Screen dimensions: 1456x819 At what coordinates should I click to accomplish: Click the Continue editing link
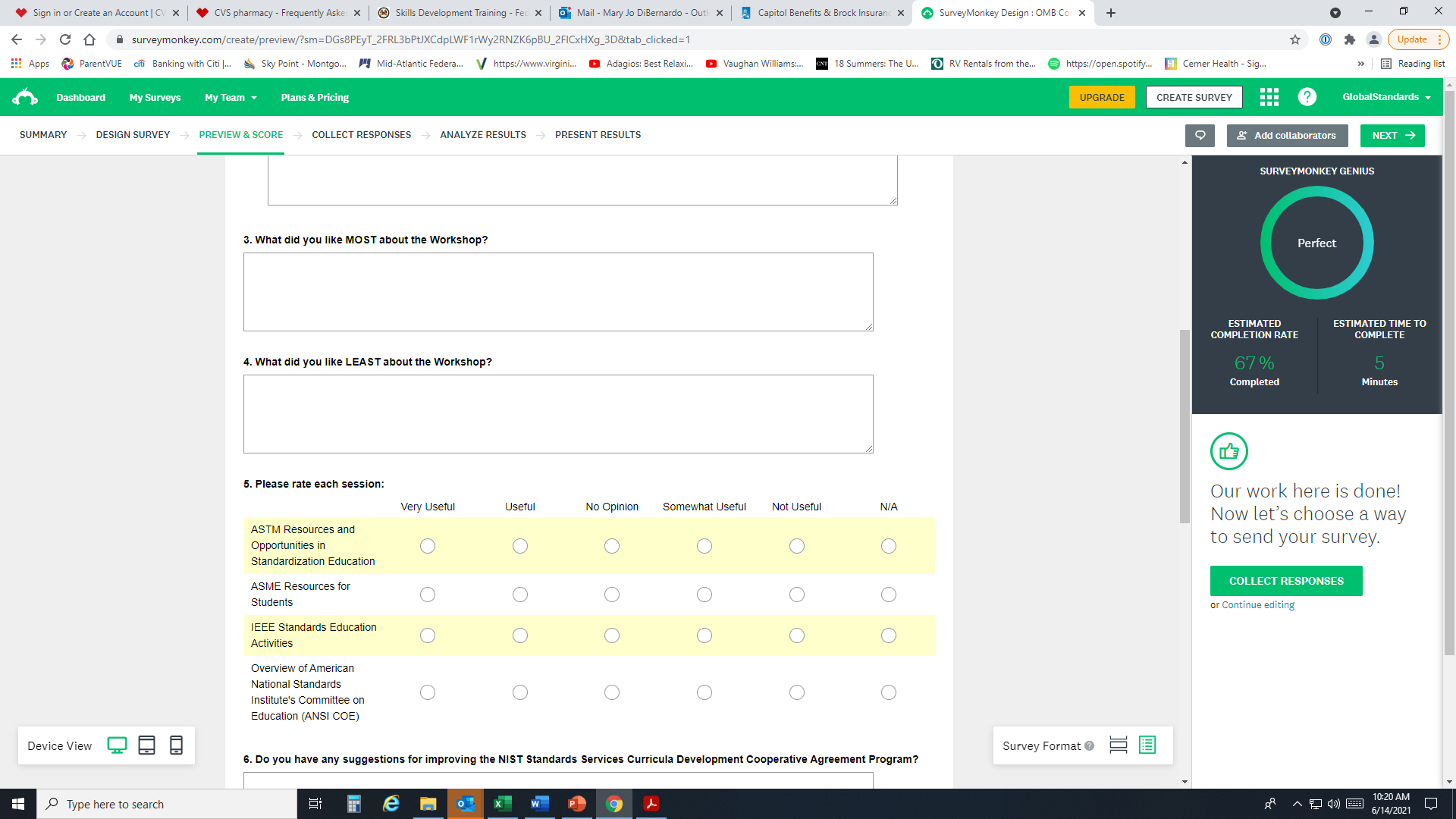point(1257,605)
